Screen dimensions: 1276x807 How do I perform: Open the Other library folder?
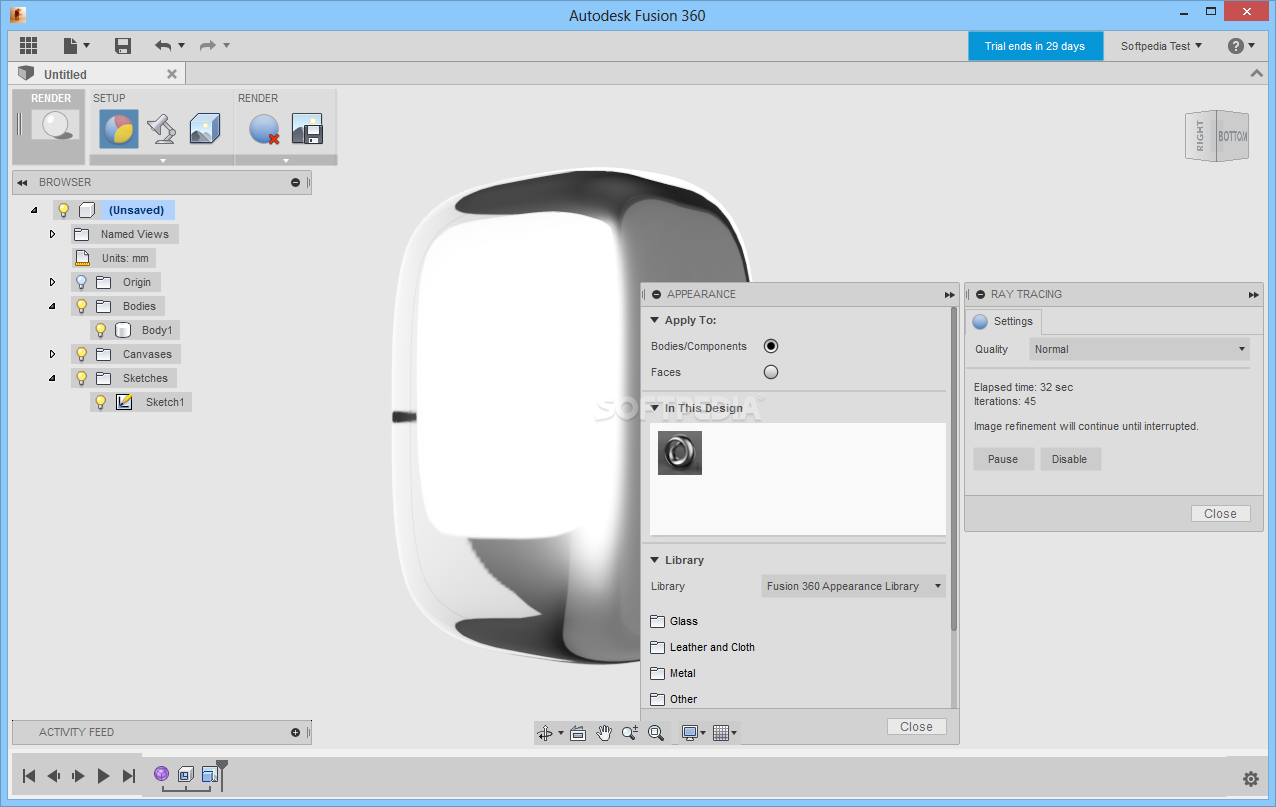click(674, 699)
